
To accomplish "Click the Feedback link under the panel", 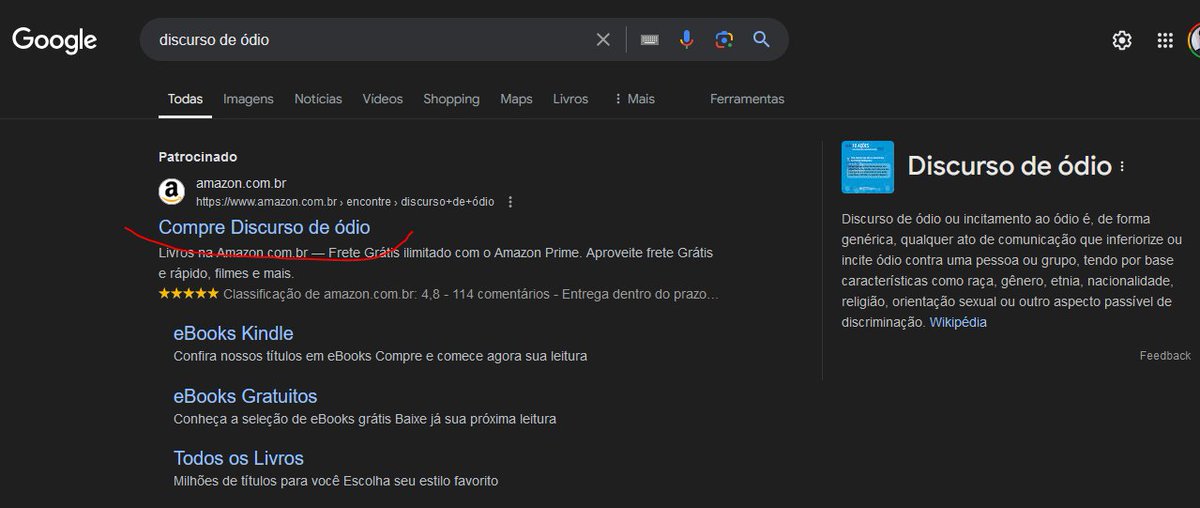I will point(1165,355).
